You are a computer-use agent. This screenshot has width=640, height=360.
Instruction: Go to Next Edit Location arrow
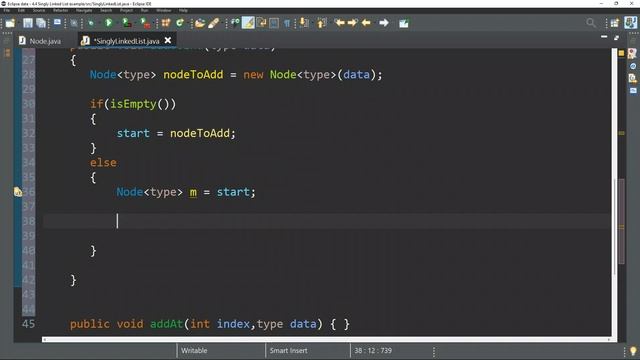click(x=352, y=23)
